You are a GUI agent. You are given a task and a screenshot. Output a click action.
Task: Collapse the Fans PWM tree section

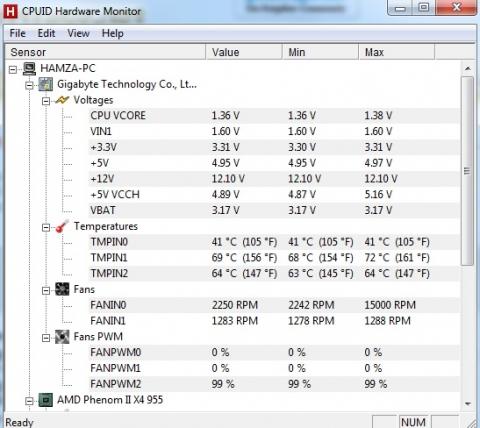pos(46,338)
